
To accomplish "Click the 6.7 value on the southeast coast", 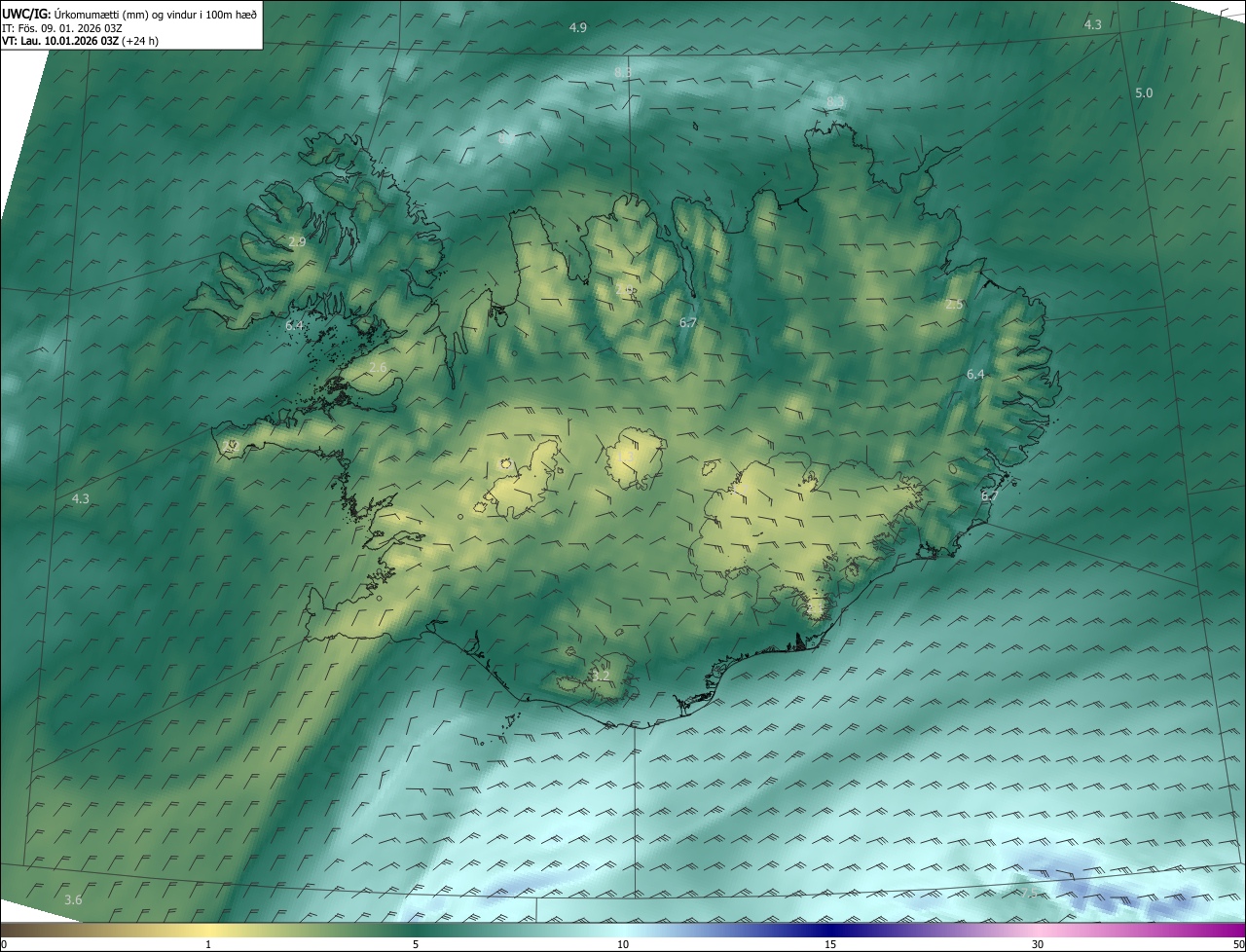I will [990, 495].
